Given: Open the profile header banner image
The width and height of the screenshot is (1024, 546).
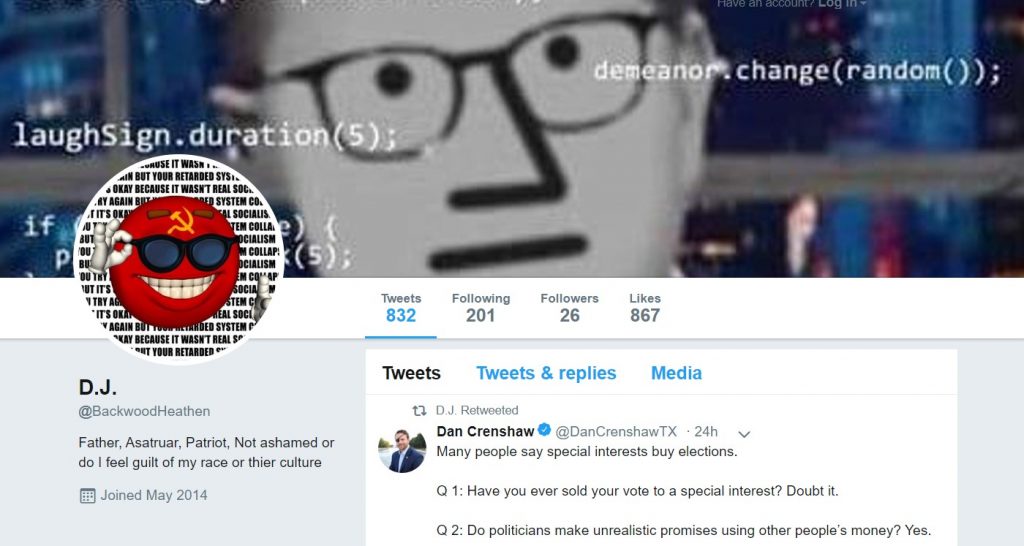Looking at the screenshot, I should click(512, 138).
